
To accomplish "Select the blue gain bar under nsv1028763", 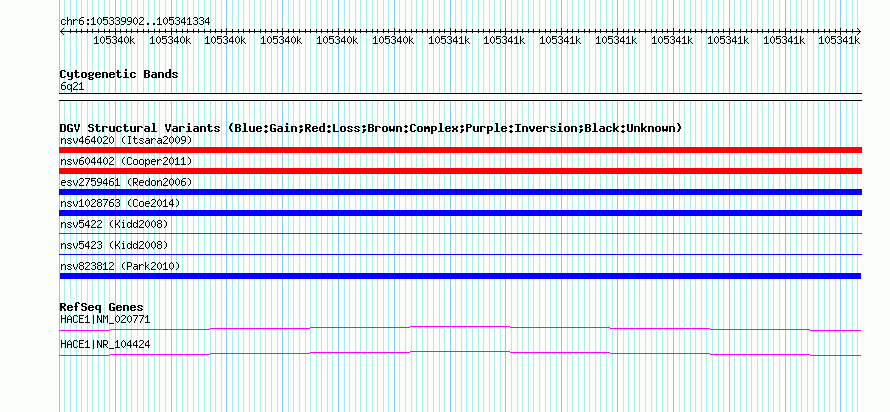I will (x=460, y=213).
